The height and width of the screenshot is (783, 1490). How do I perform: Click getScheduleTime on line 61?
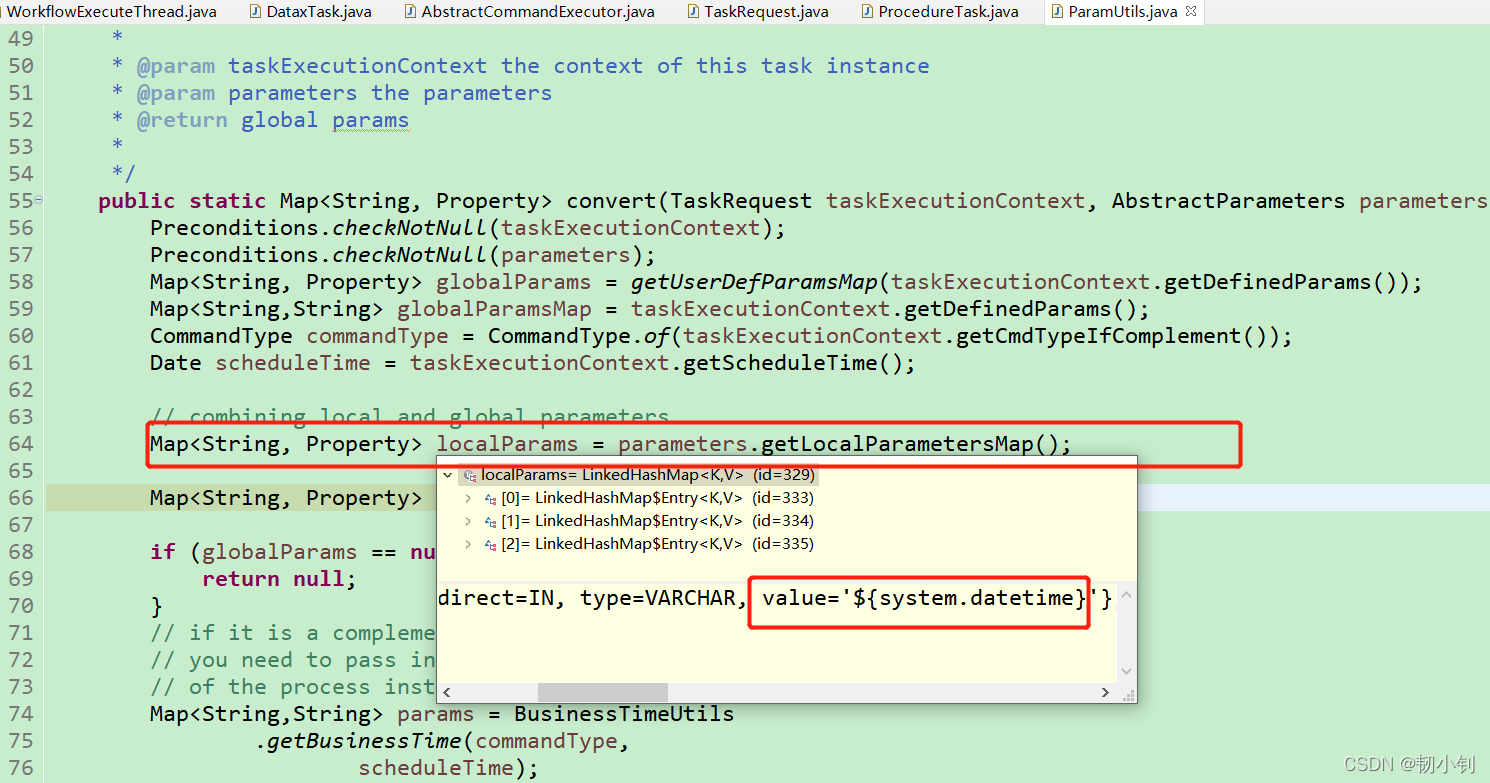point(780,363)
